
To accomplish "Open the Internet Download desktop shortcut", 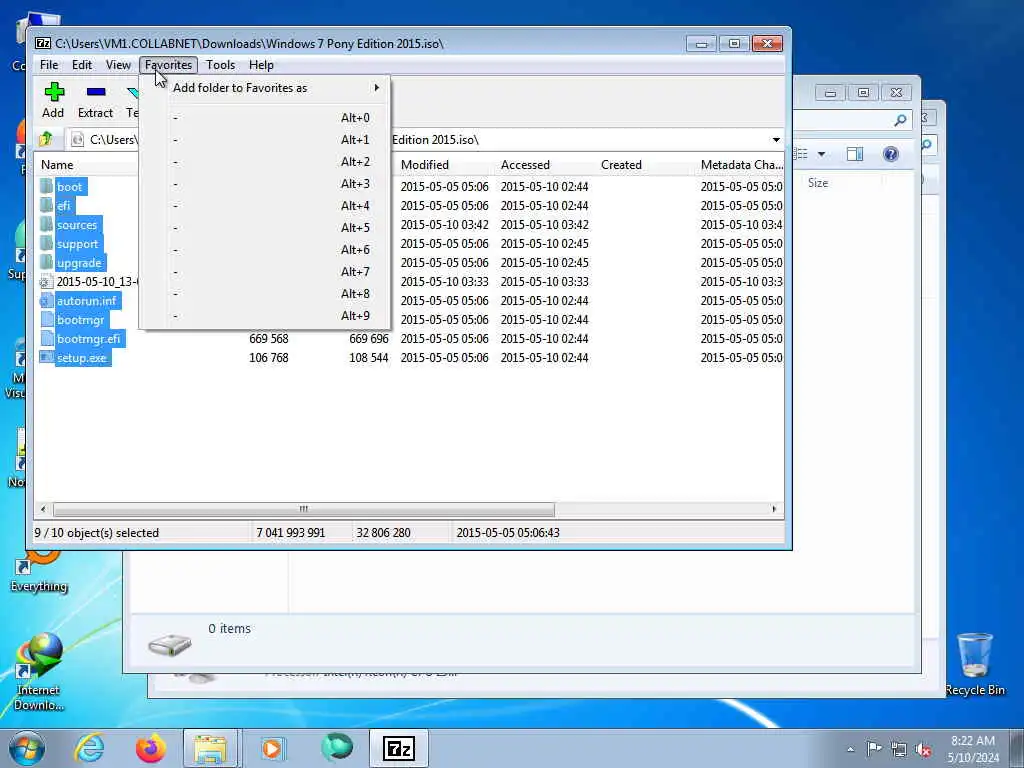I will click(x=39, y=673).
